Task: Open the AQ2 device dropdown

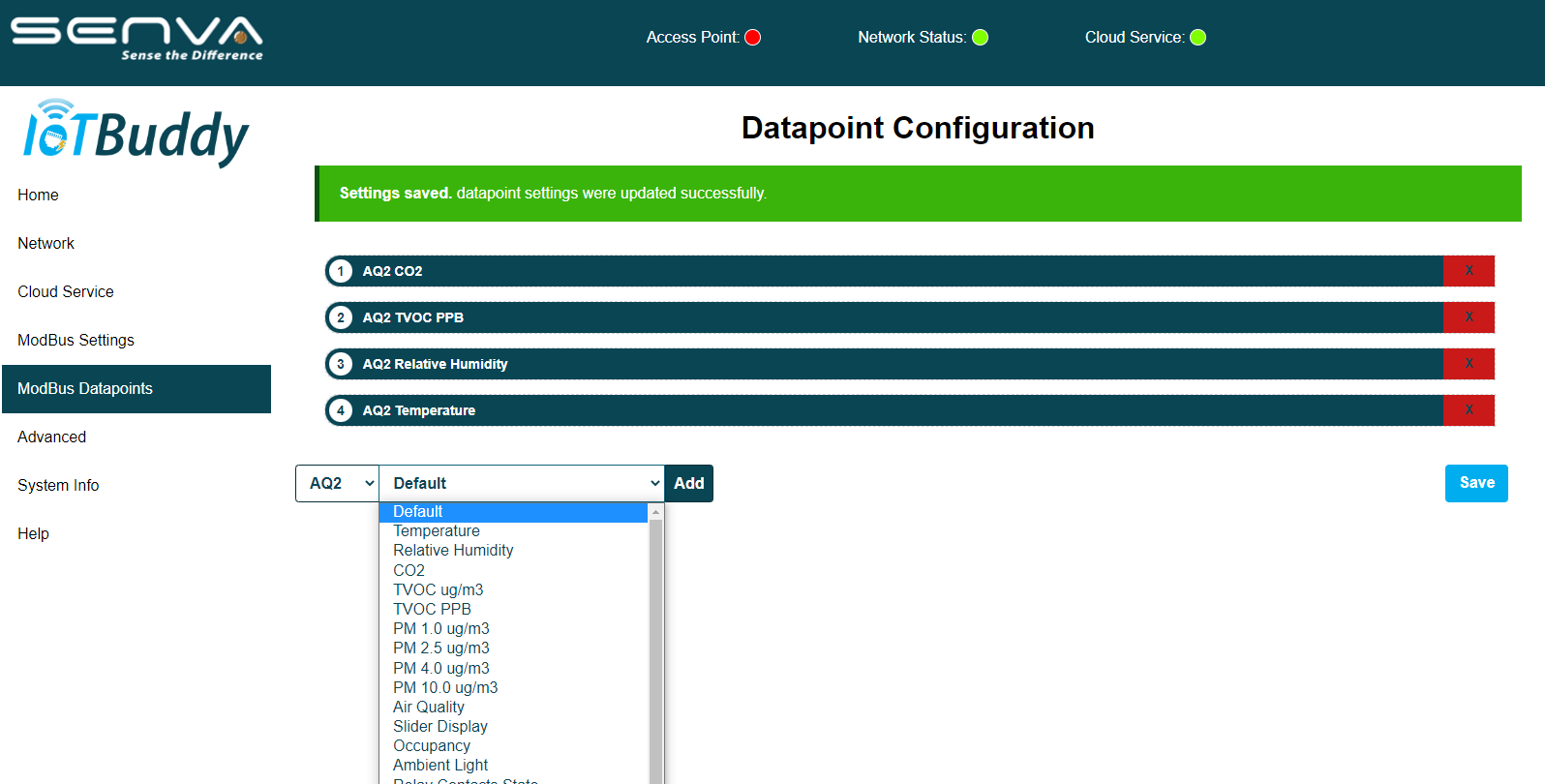Action: point(337,483)
